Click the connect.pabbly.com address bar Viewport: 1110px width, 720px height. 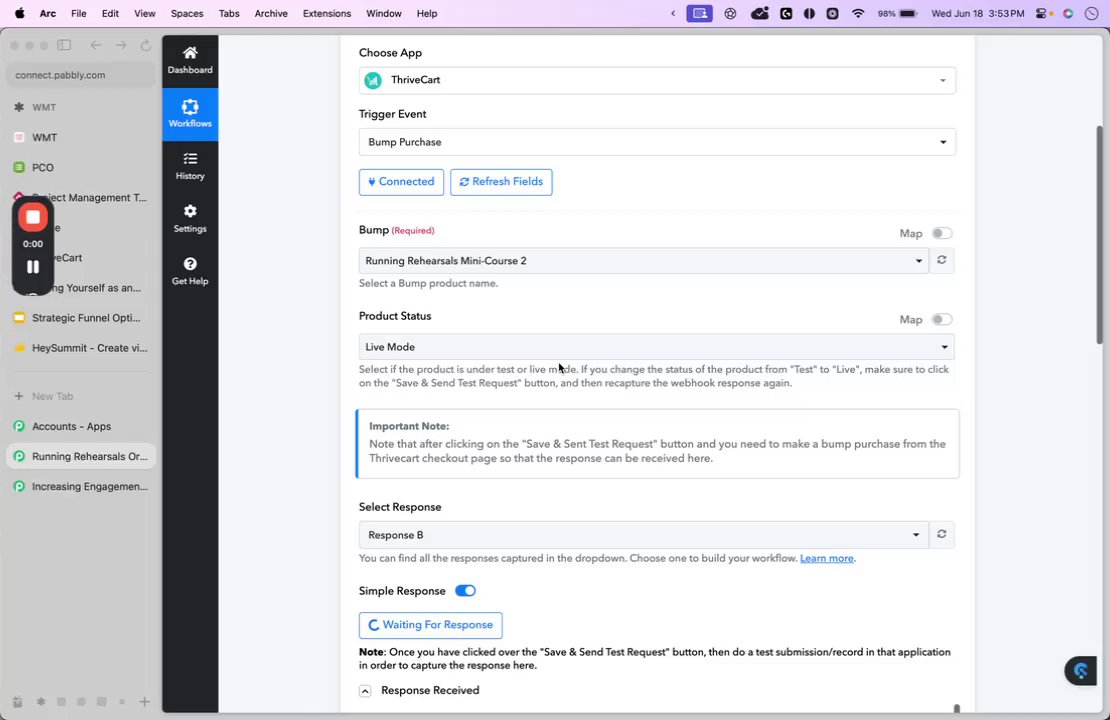[x=81, y=75]
